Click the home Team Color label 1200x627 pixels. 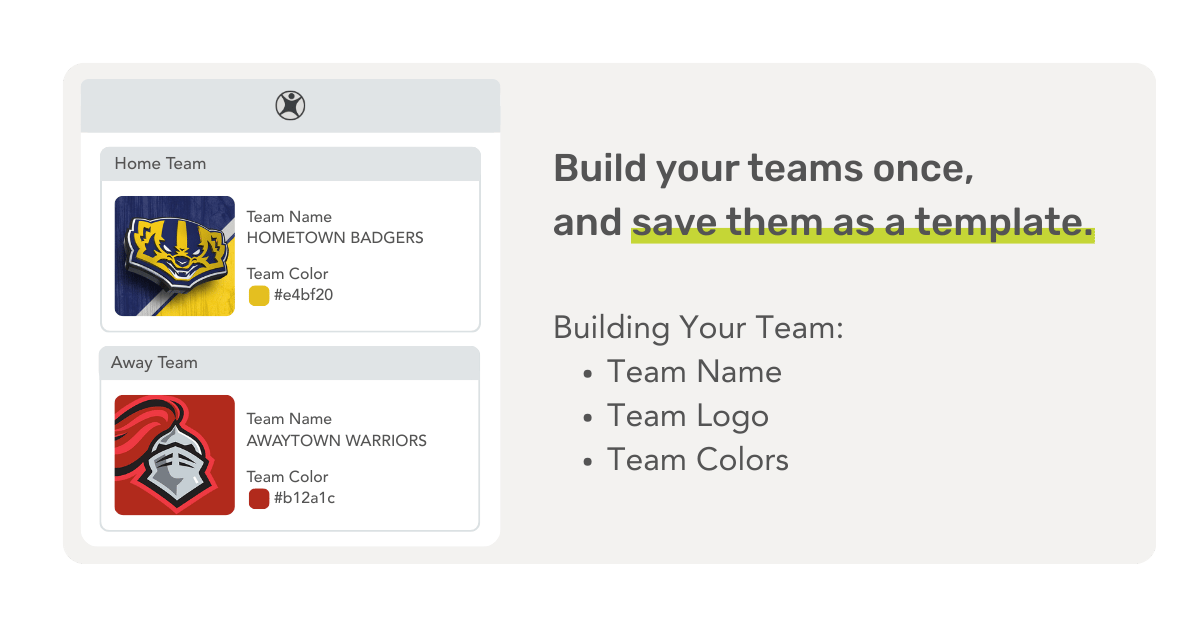point(287,274)
